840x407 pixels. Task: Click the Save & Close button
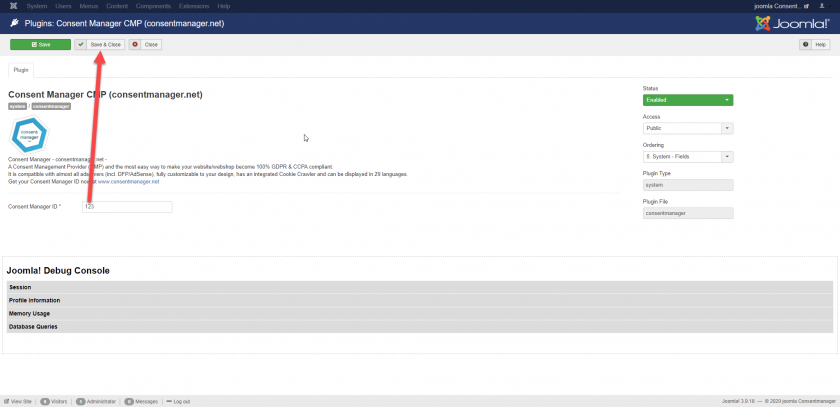pos(100,44)
